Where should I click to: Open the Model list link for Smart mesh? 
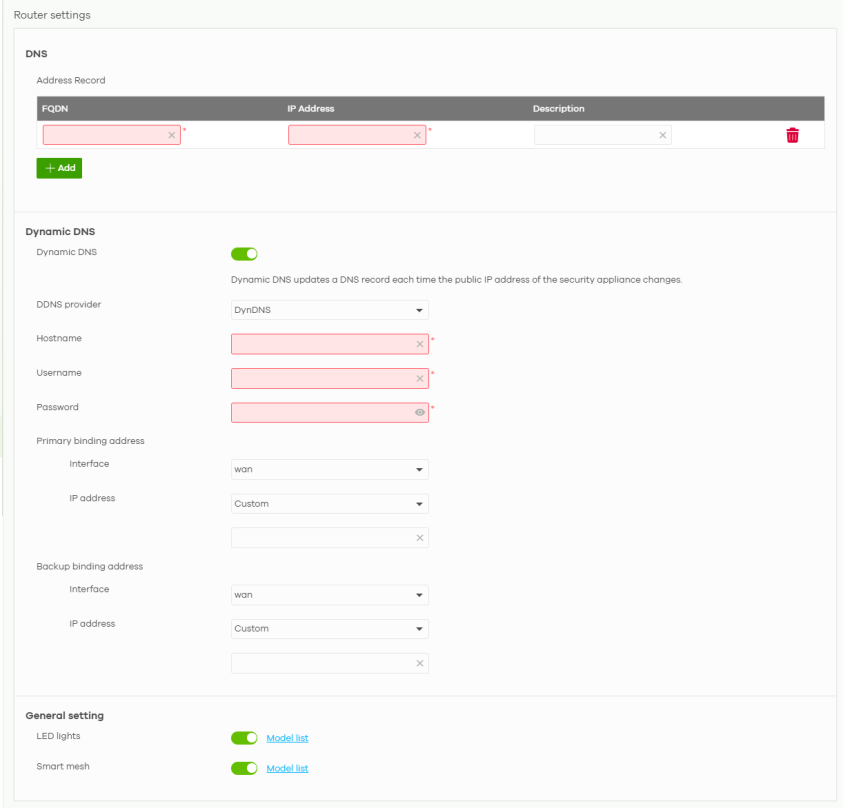[x=287, y=769]
